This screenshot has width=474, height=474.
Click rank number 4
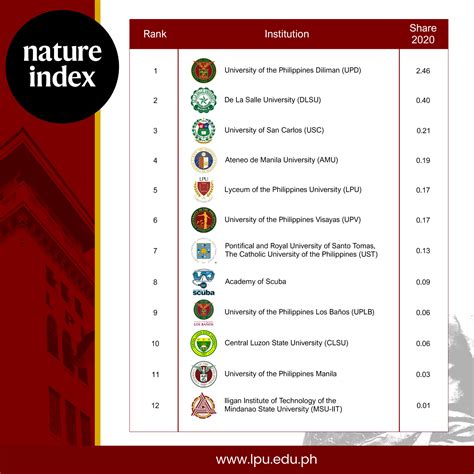point(155,160)
